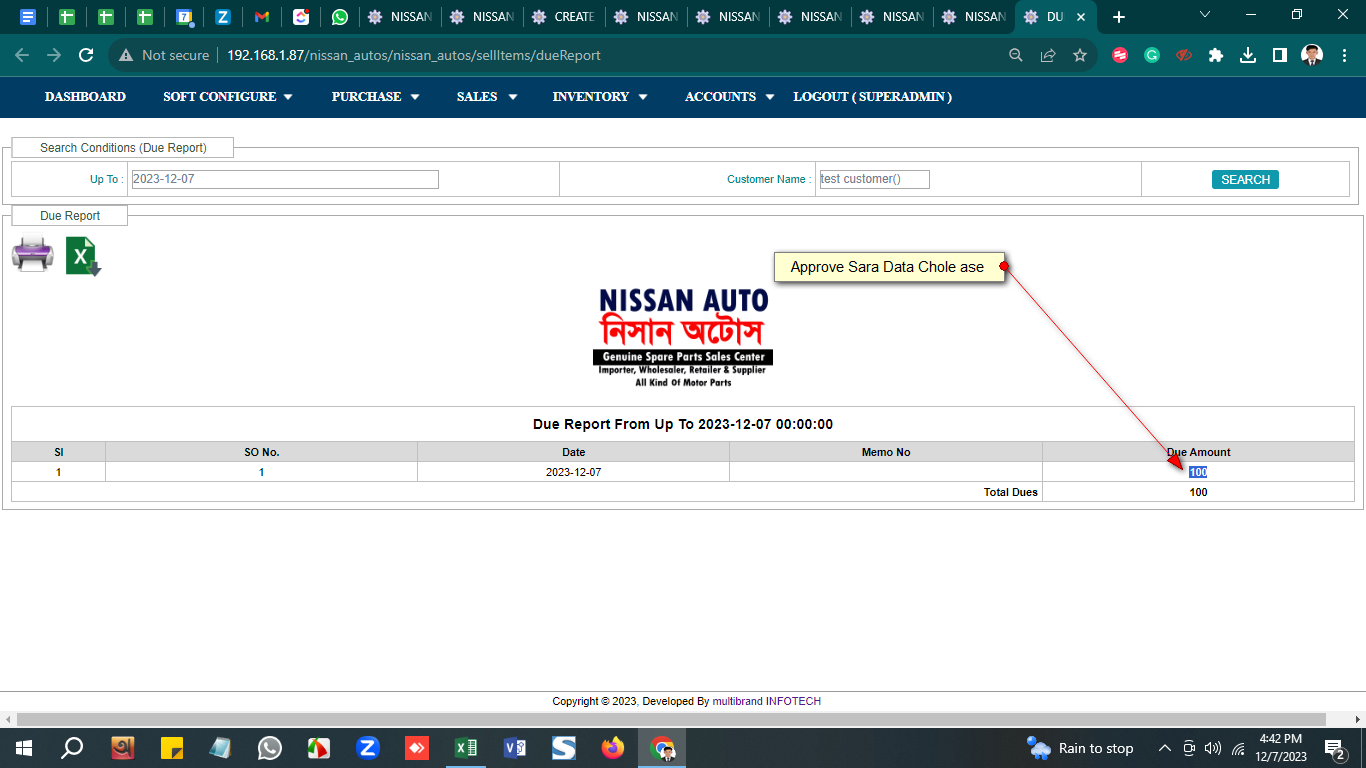Click the scrollbar's right arrow
The width and height of the screenshot is (1366, 768).
pyautogui.click(x=1358, y=719)
